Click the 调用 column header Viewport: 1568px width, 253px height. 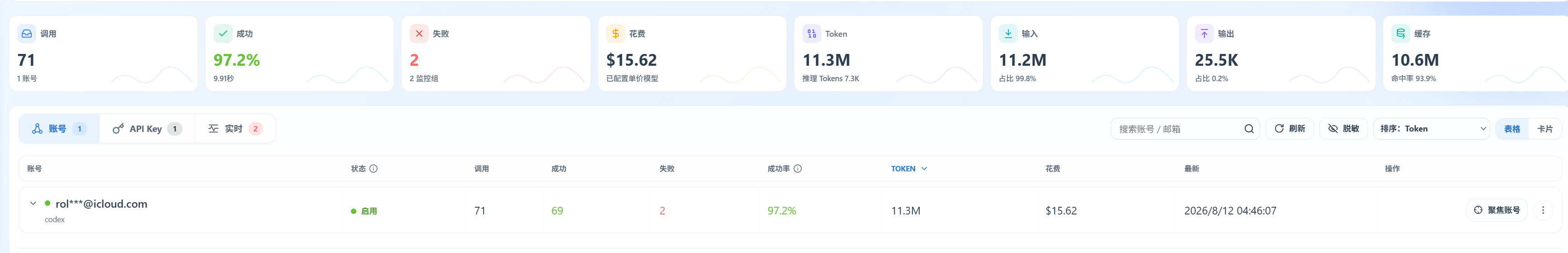click(481, 169)
